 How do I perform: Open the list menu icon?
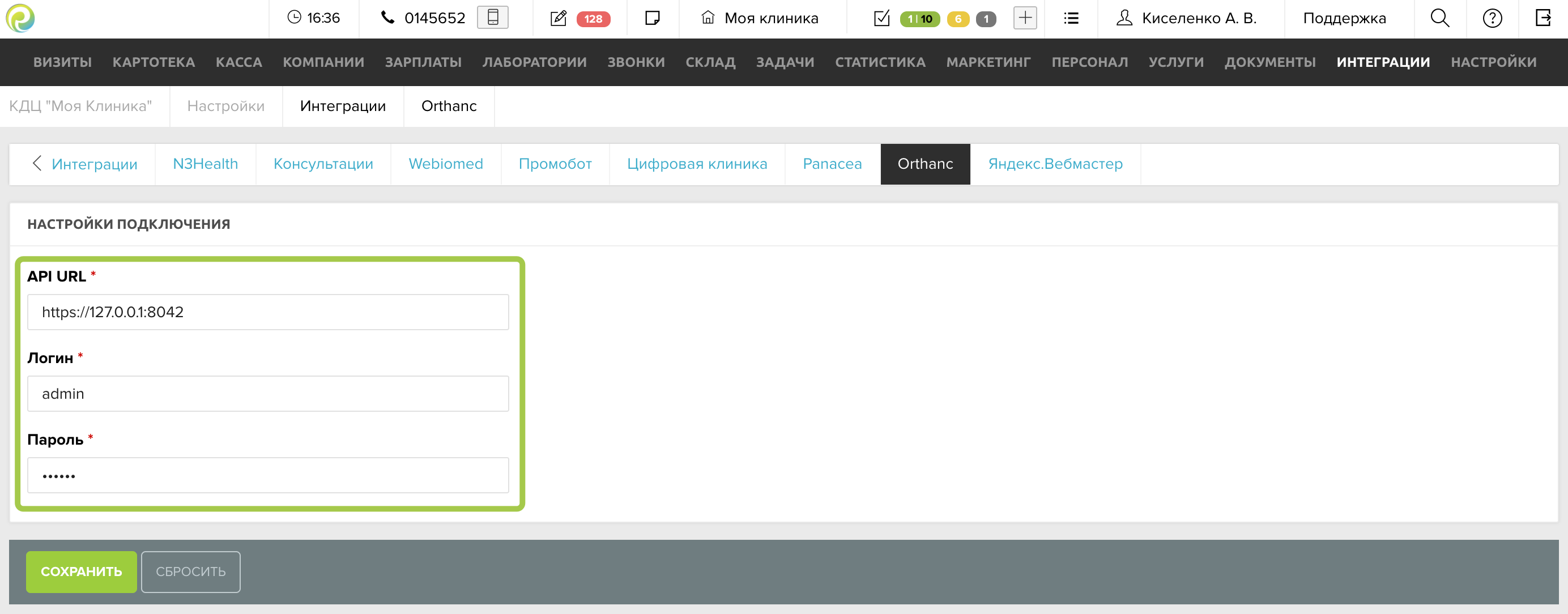[1071, 18]
